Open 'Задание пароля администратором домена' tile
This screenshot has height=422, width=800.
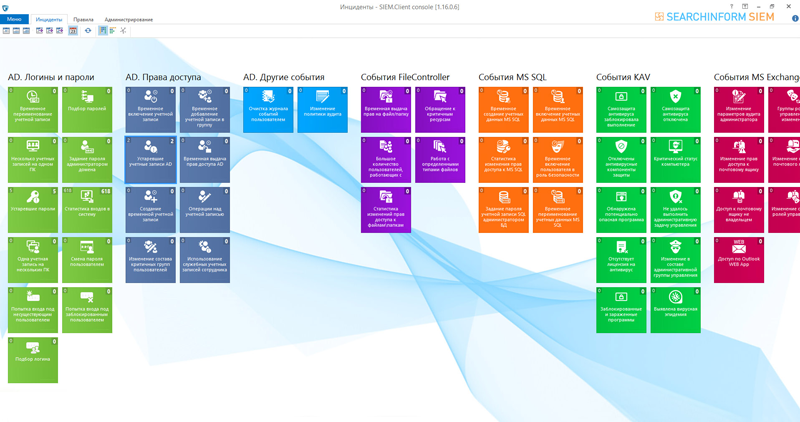[x=87, y=160]
